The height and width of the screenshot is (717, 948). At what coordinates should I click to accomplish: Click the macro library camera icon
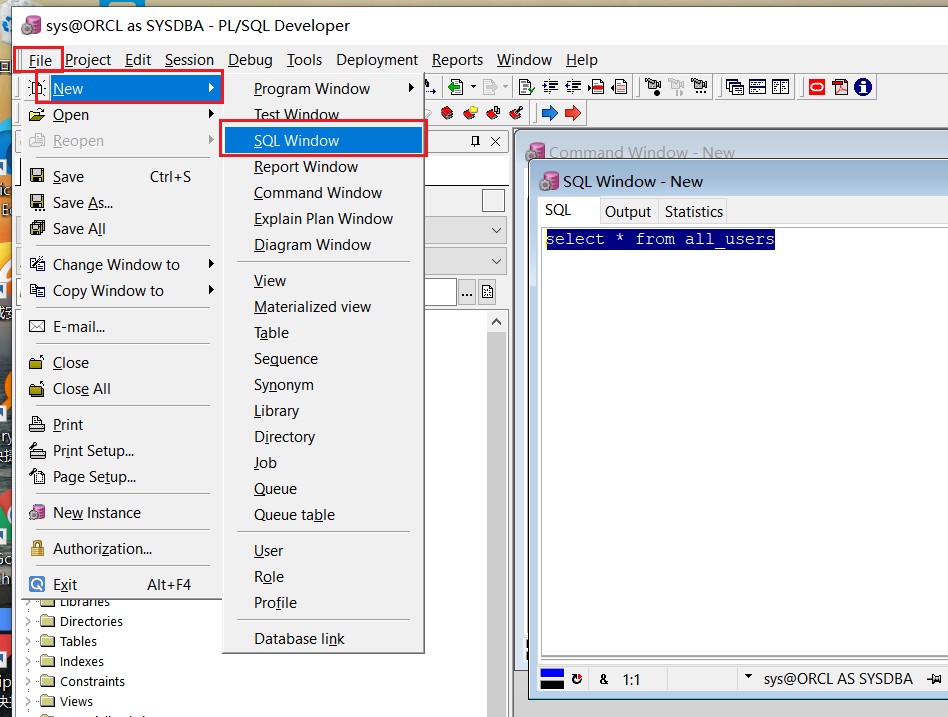tap(699, 87)
